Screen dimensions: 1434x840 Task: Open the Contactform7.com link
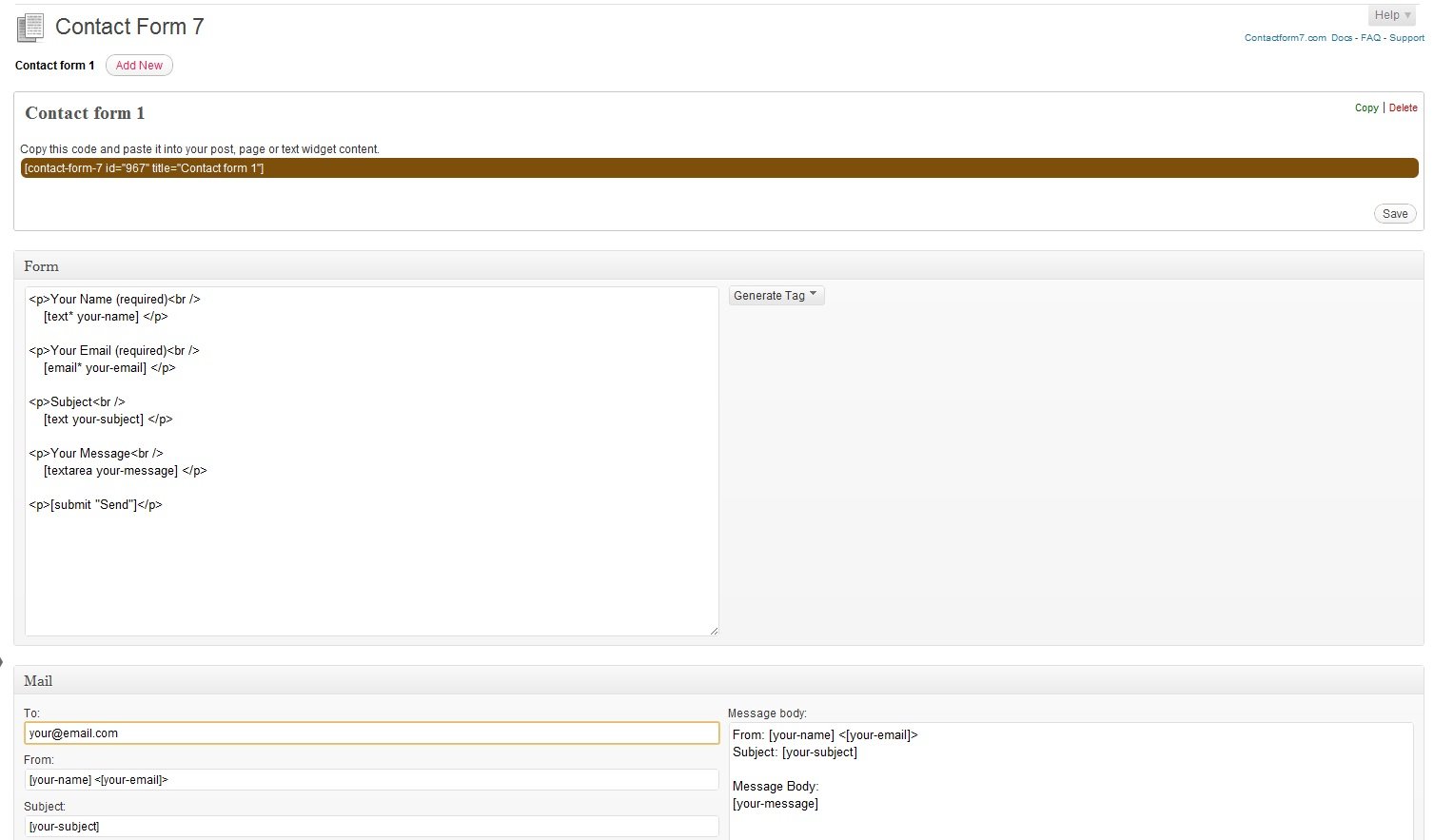[x=1285, y=38]
